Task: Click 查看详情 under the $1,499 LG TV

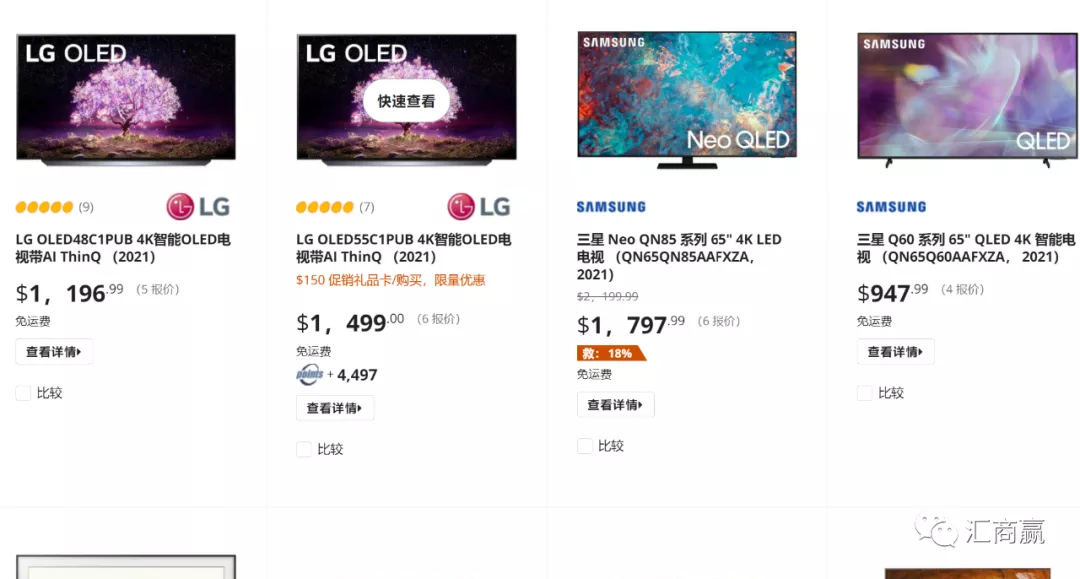Action: click(334, 408)
